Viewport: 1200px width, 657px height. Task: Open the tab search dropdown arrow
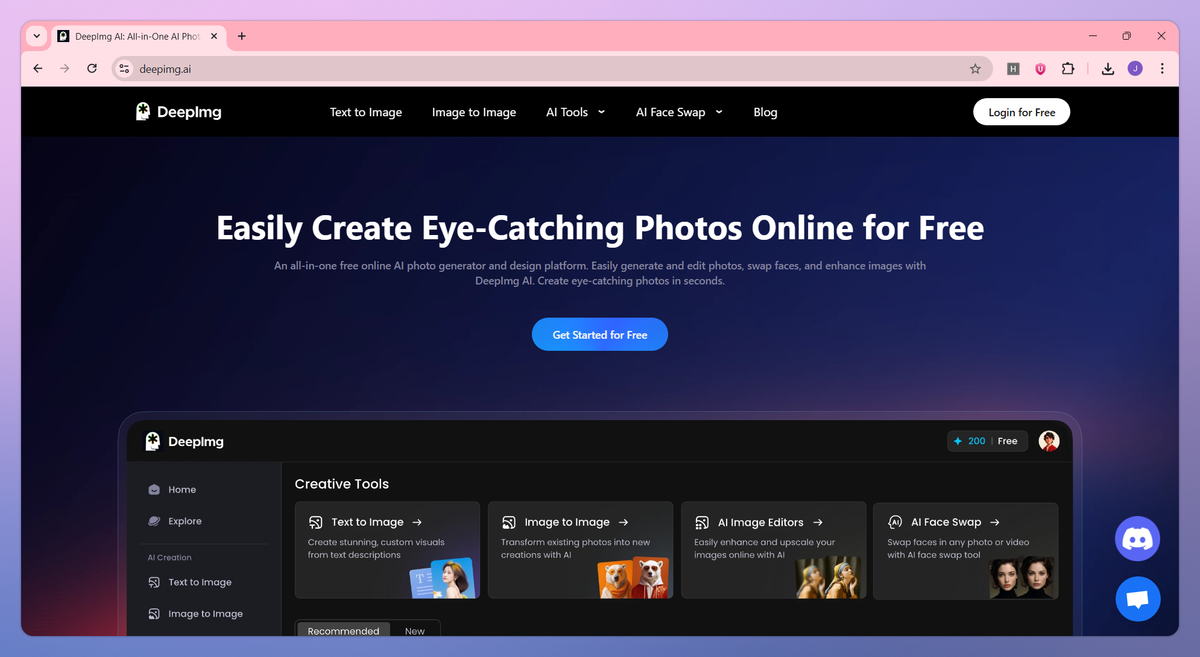[37, 36]
